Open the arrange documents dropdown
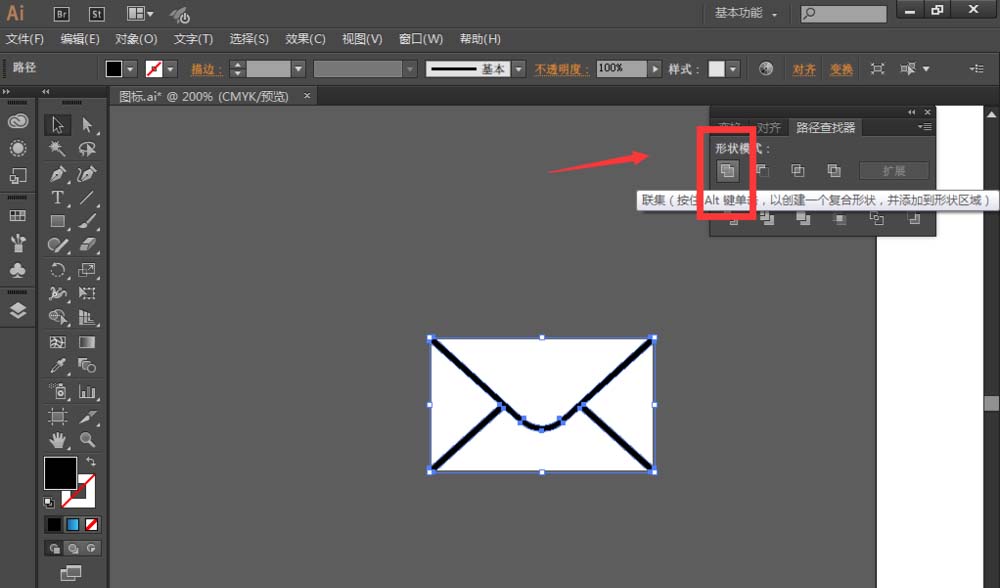This screenshot has width=1000, height=588. (140, 13)
